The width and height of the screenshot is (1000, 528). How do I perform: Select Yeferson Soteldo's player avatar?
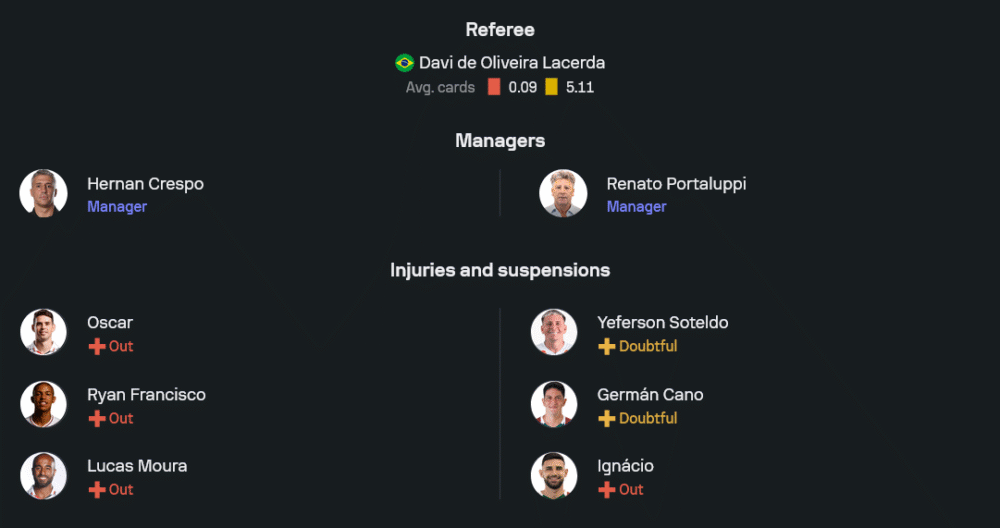click(x=553, y=333)
